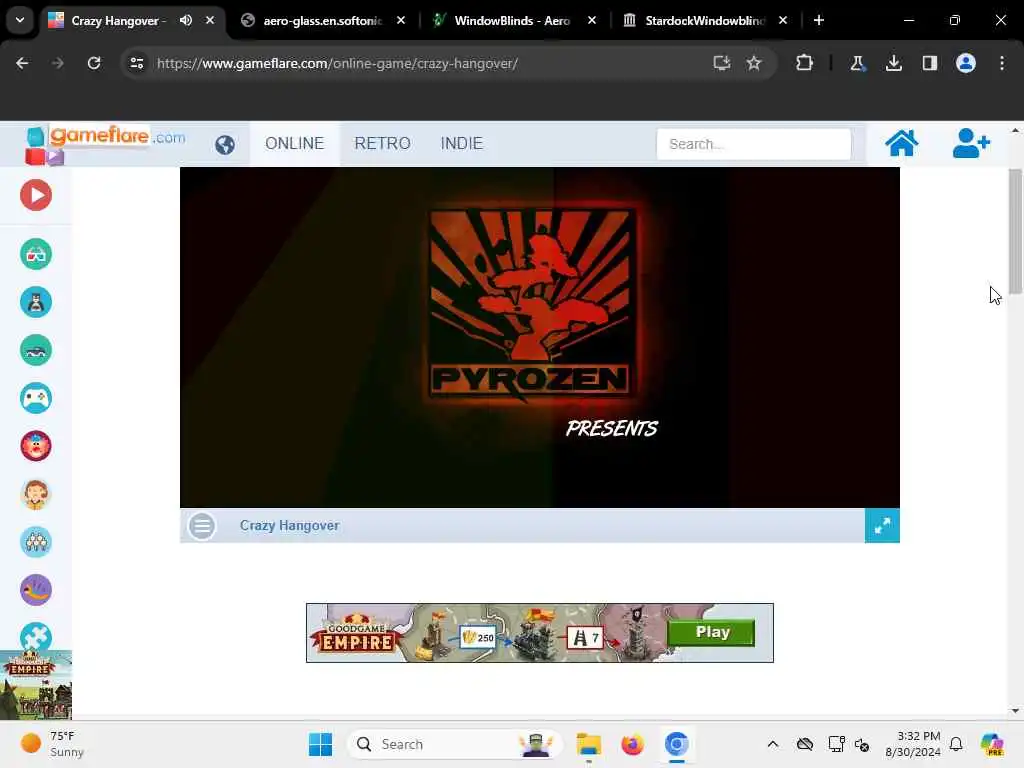Open the side panel icon
The width and height of the screenshot is (1024, 768).
[929, 63]
